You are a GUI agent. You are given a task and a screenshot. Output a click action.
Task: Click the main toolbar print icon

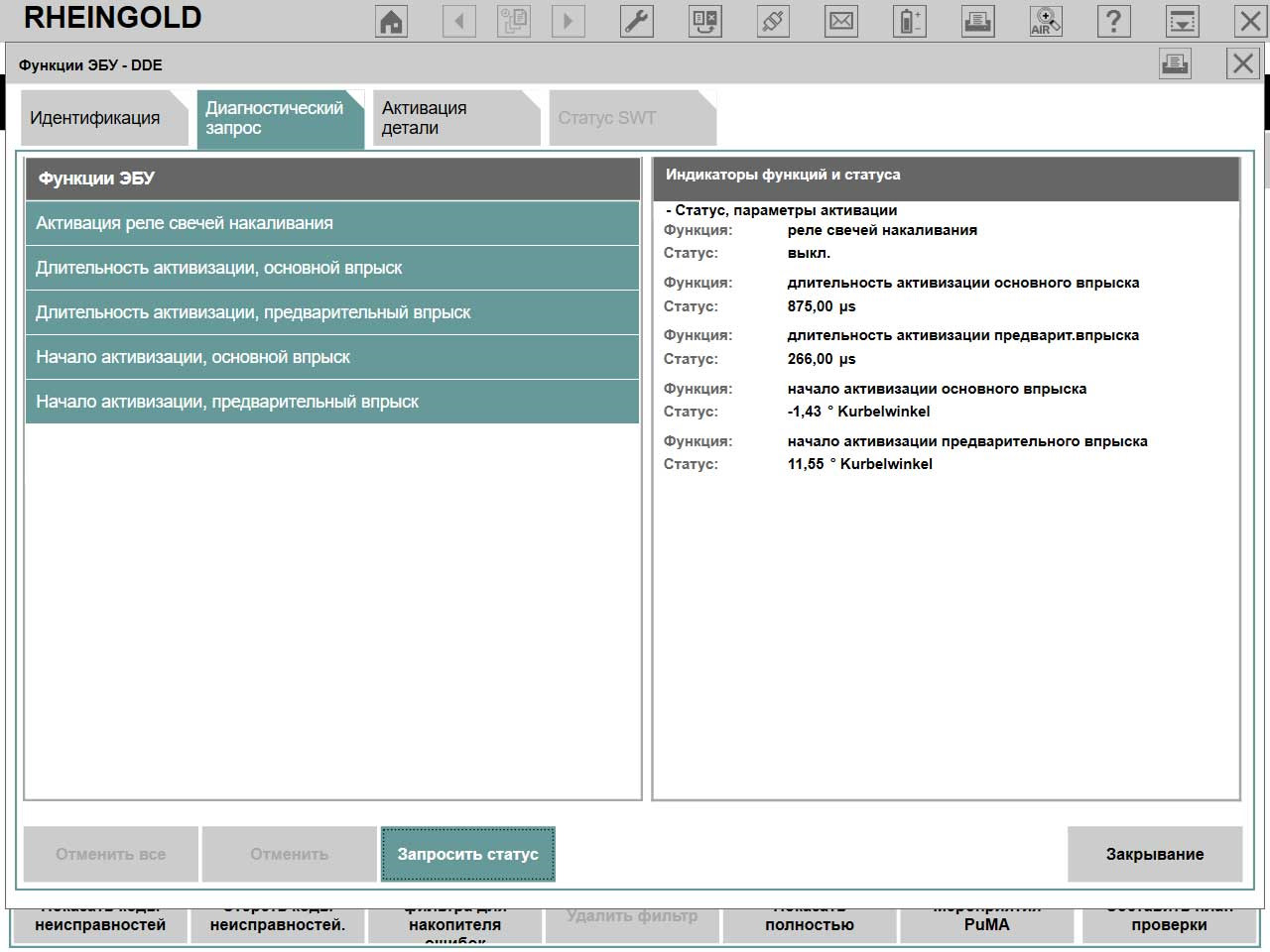tap(977, 21)
